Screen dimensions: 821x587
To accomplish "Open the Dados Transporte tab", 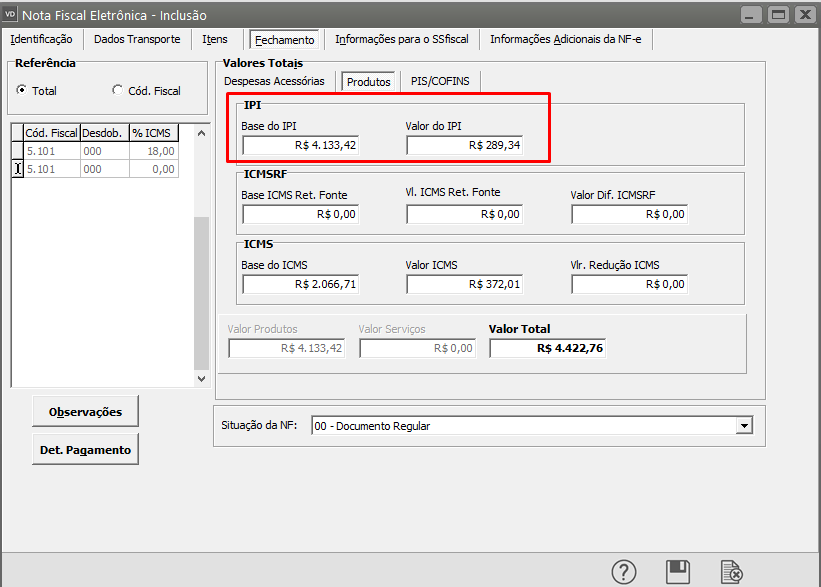I will pyautogui.click(x=137, y=39).
